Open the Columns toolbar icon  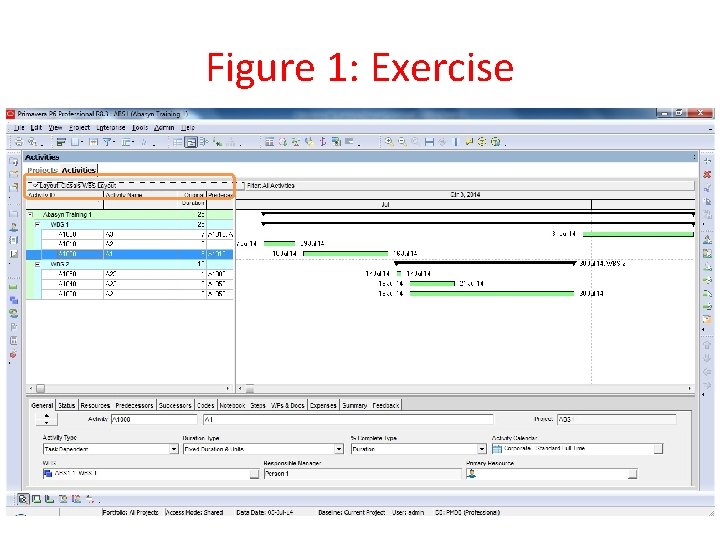(x=76, y=142)
